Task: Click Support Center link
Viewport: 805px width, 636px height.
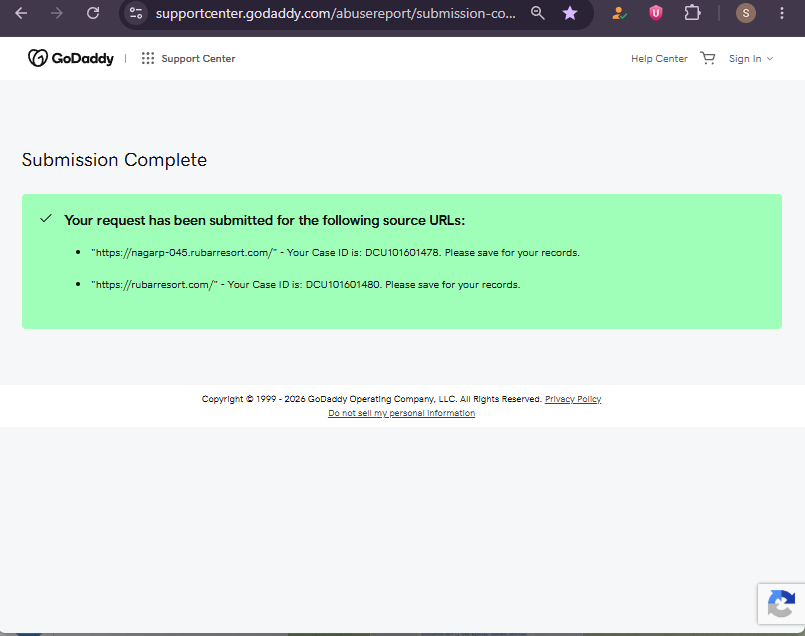Action: (x=198, y=59)
